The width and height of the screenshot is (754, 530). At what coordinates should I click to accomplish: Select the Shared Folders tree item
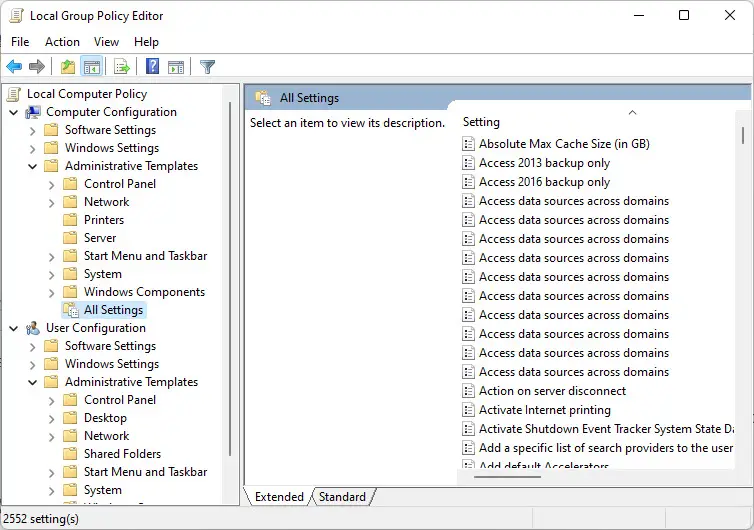click(122, 454)
